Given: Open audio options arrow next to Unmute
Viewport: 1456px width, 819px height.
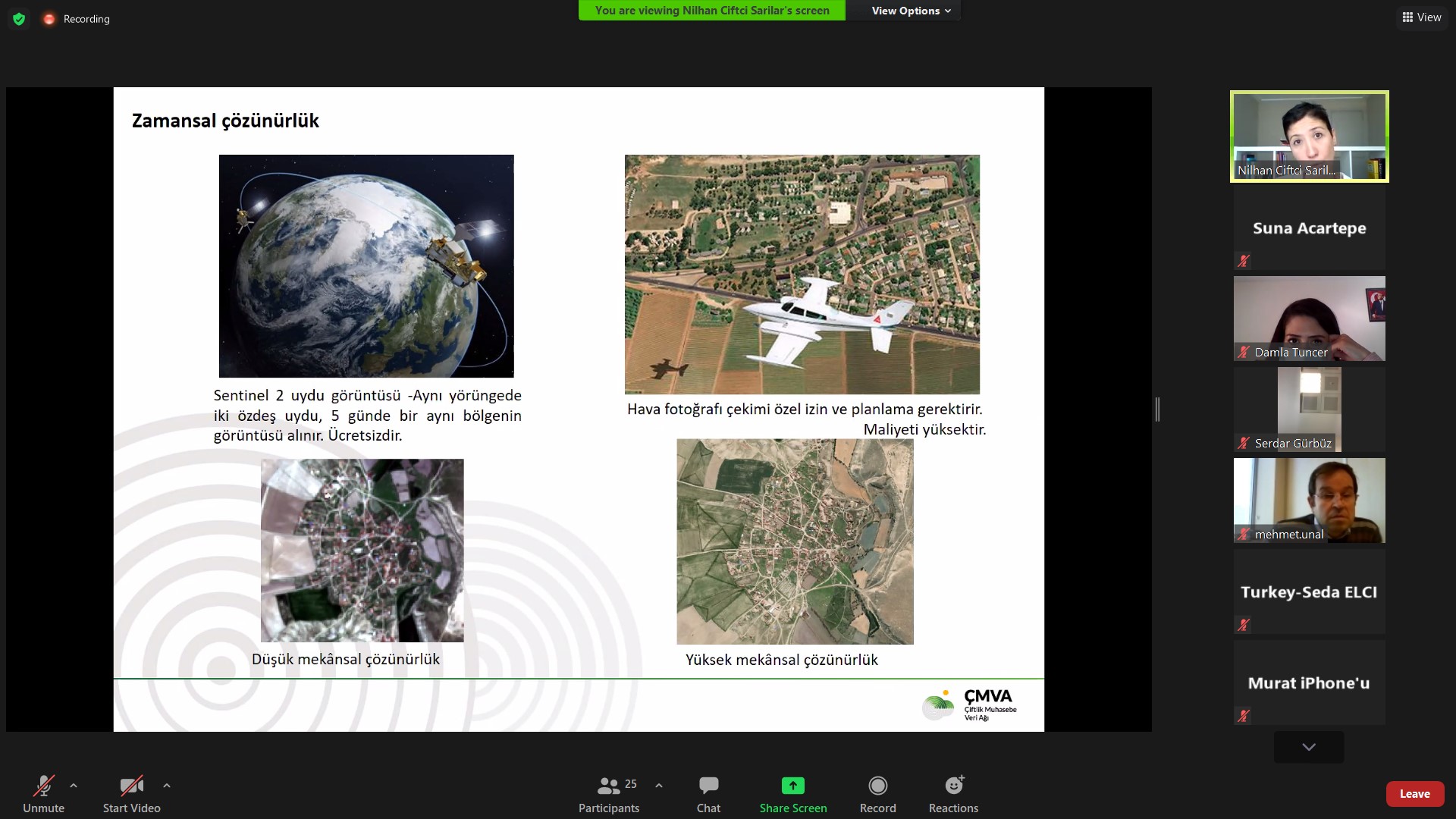Looking at the screenshot, I should point(74,786).
